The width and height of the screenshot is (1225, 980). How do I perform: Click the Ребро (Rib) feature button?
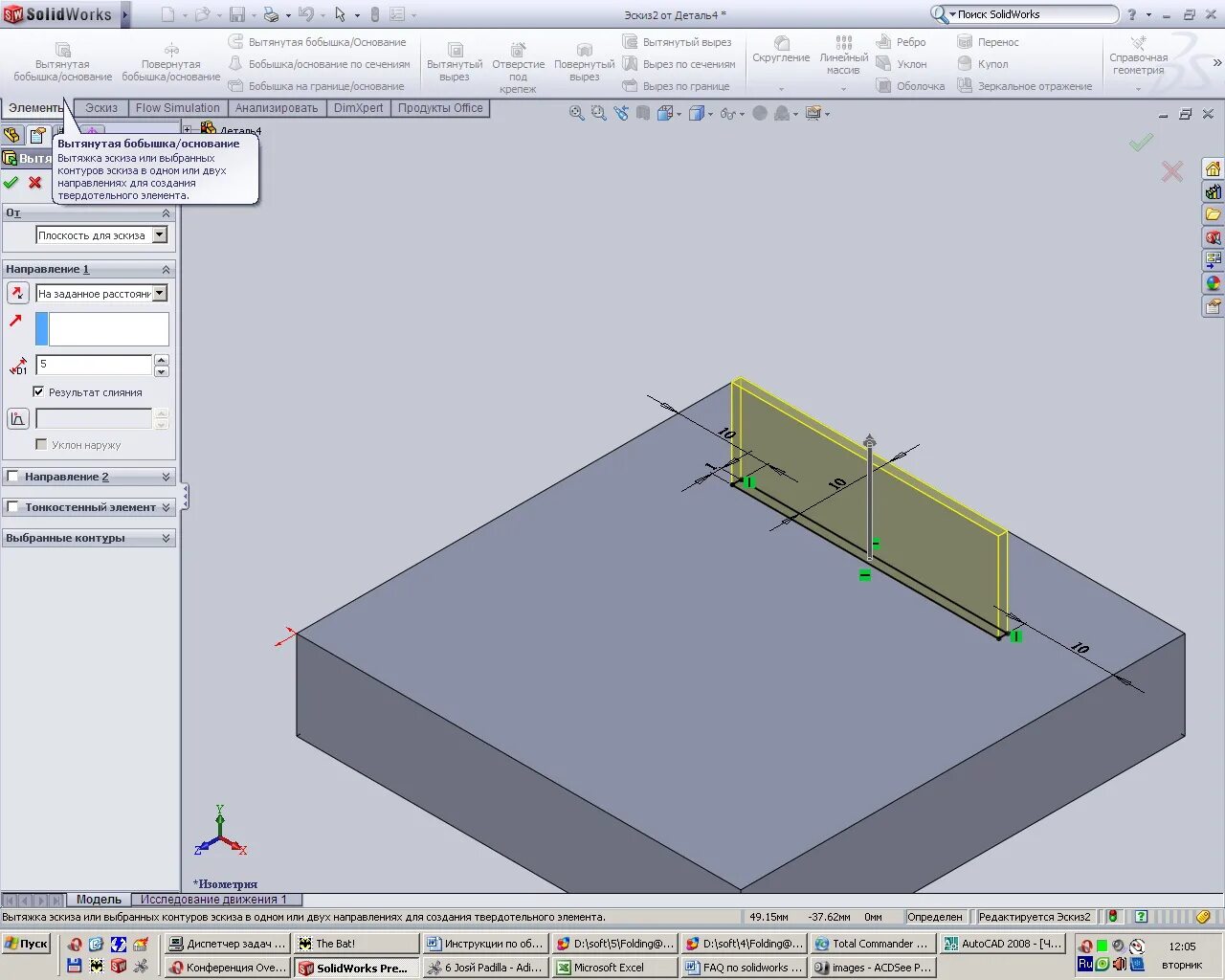[901, 42]
